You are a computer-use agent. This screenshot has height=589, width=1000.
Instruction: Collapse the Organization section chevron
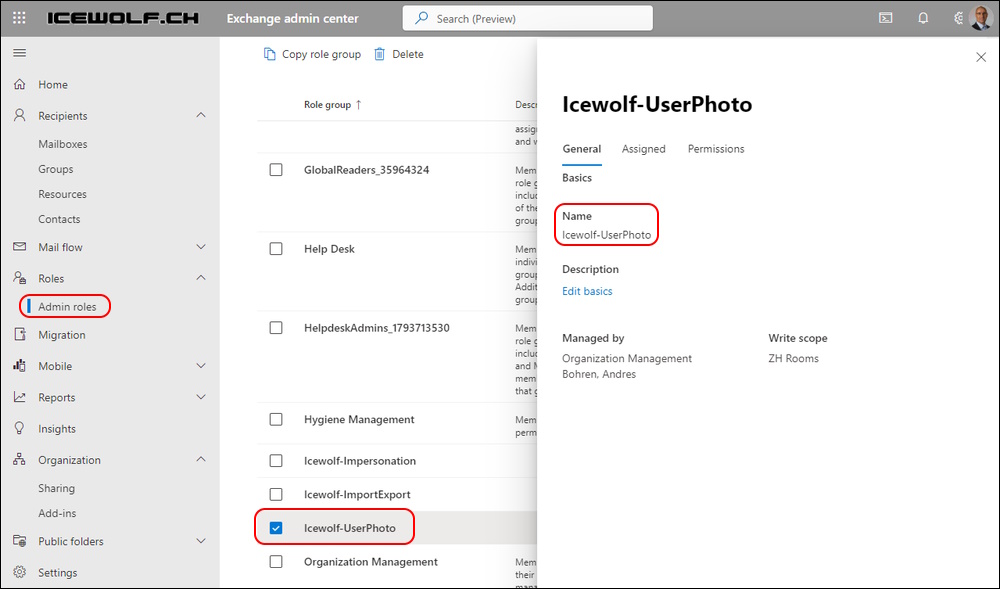(x=201, y=459)
